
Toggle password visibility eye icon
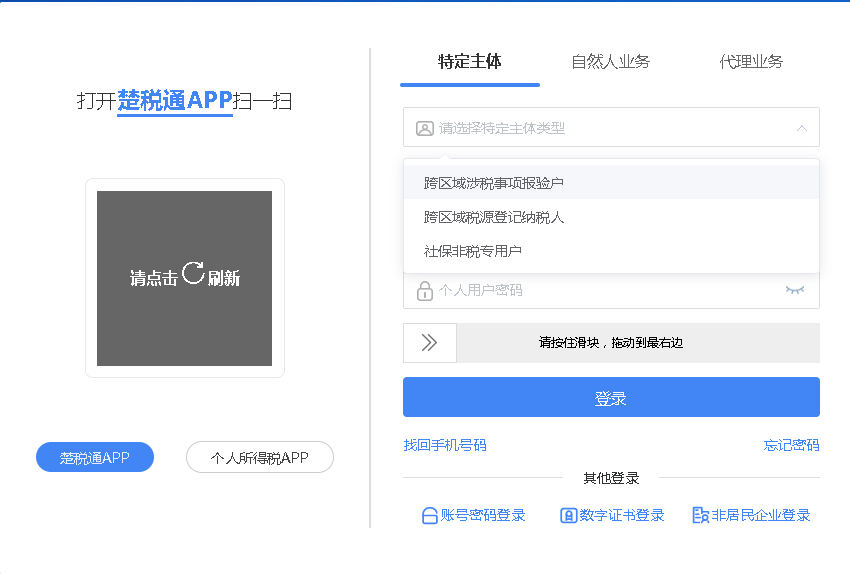coord(795,290)
